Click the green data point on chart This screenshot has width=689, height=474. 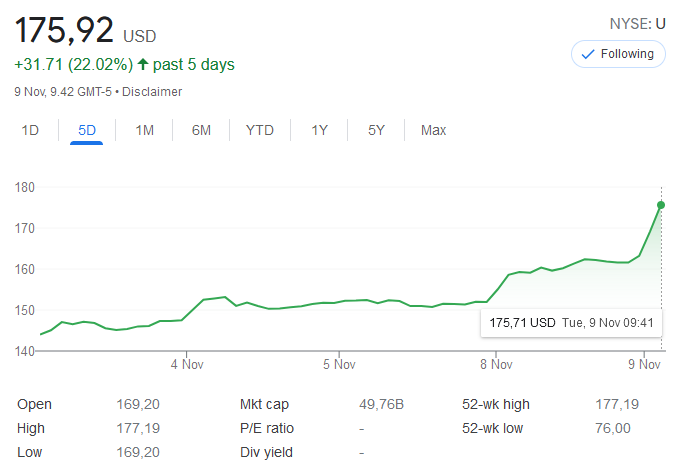point(661,205)
